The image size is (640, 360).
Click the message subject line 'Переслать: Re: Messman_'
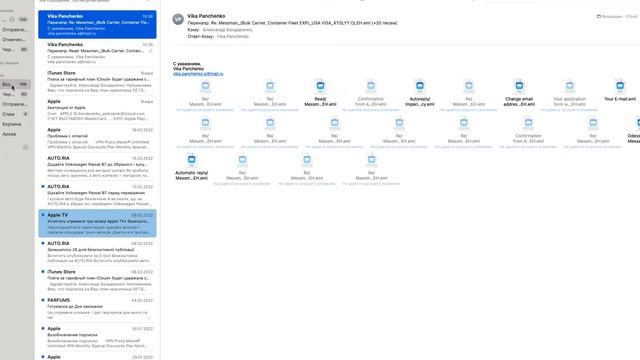[292, 23]
